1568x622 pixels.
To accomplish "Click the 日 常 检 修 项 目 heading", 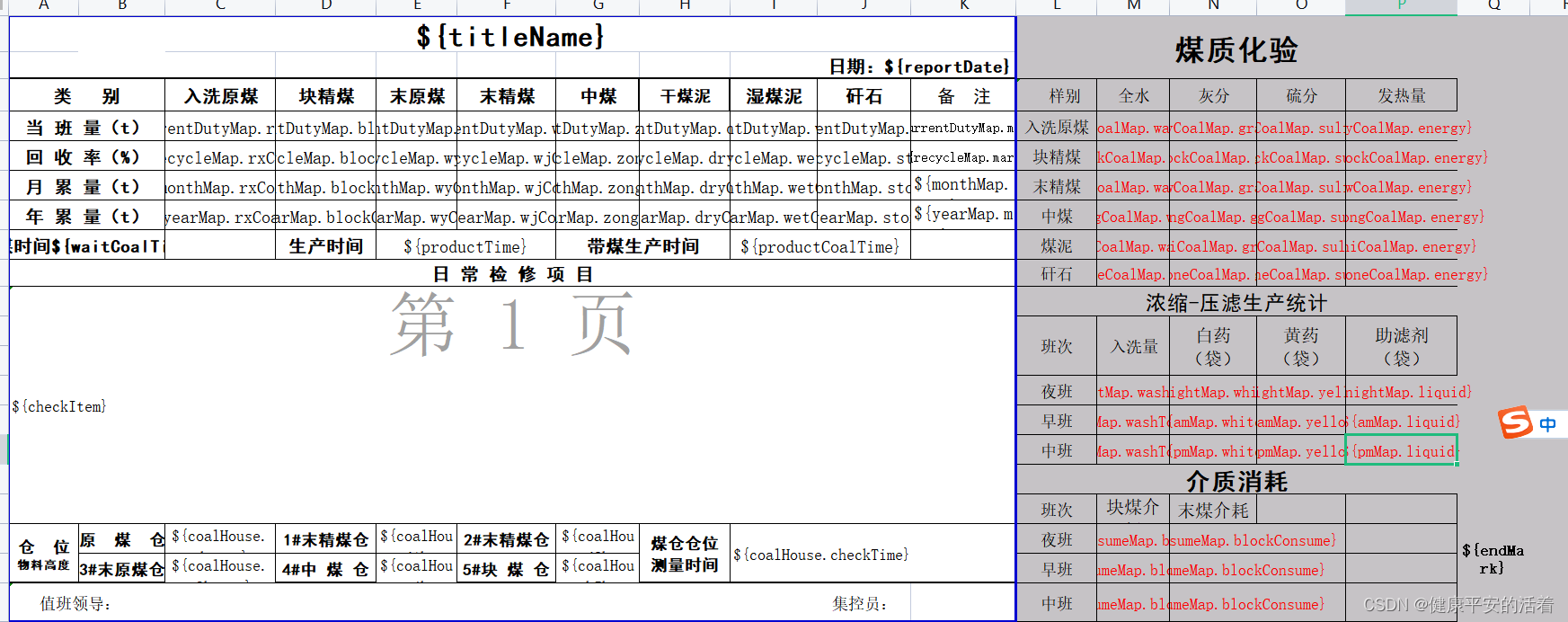I will 512,274.
